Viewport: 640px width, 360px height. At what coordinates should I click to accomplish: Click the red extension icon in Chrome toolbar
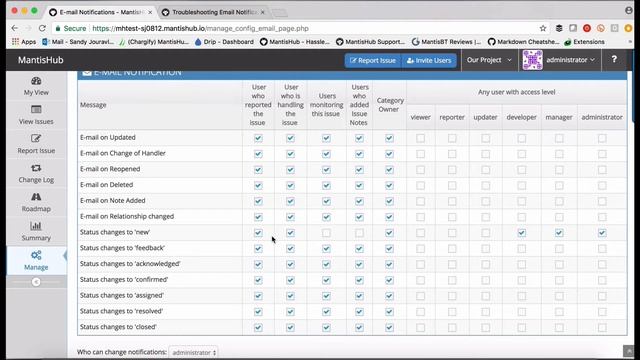click(x=587, y=28)
